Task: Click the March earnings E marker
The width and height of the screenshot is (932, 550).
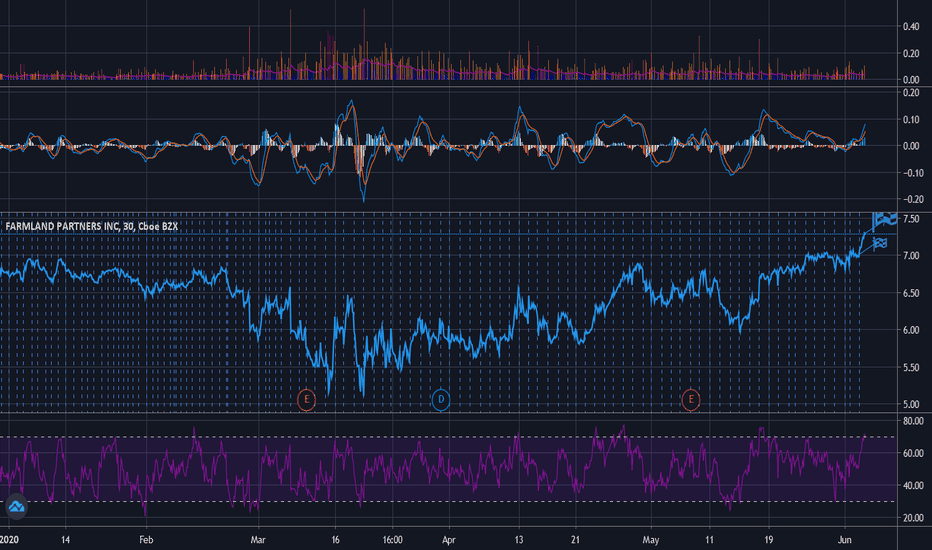Action: pos(306,400)
